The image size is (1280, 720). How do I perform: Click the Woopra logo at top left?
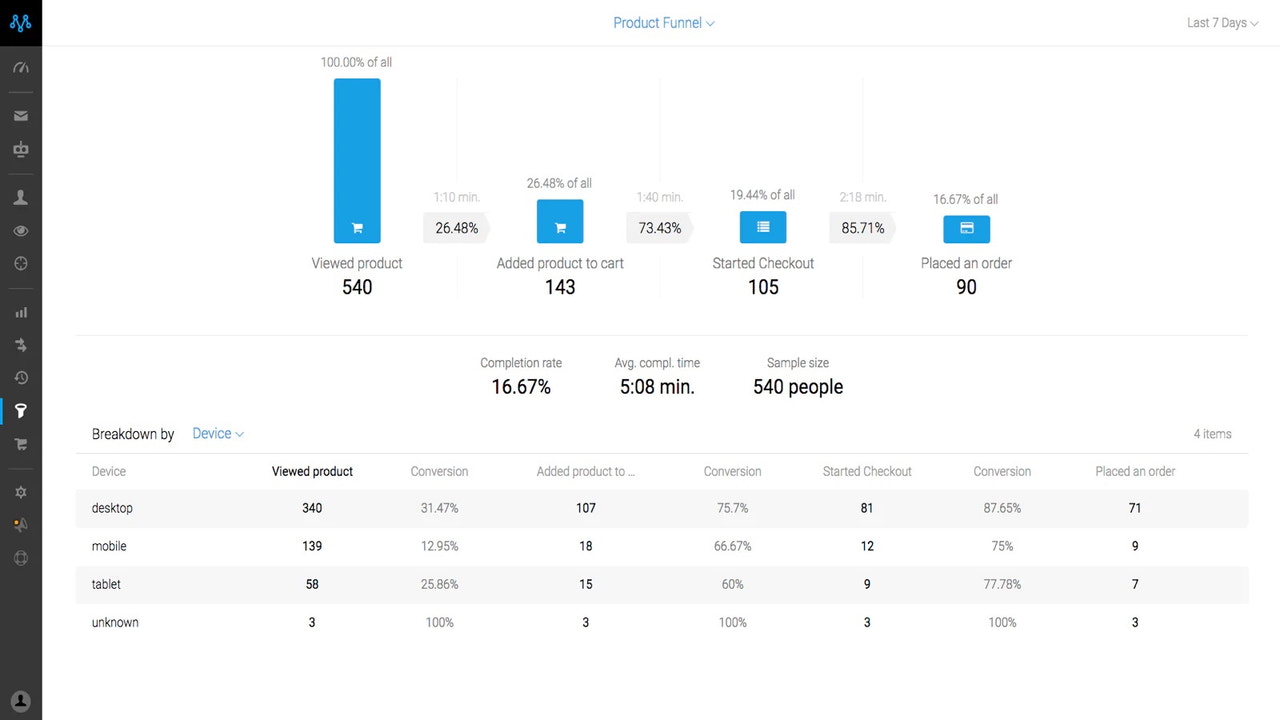coord(21,22)
